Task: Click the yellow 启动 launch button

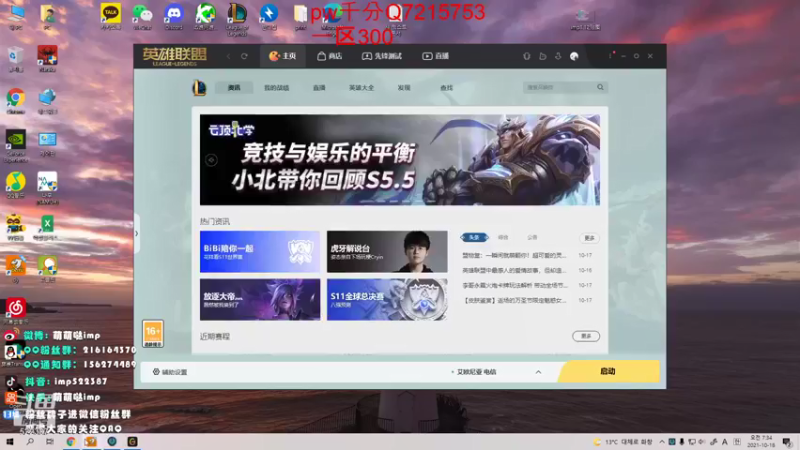Action: 608,371
